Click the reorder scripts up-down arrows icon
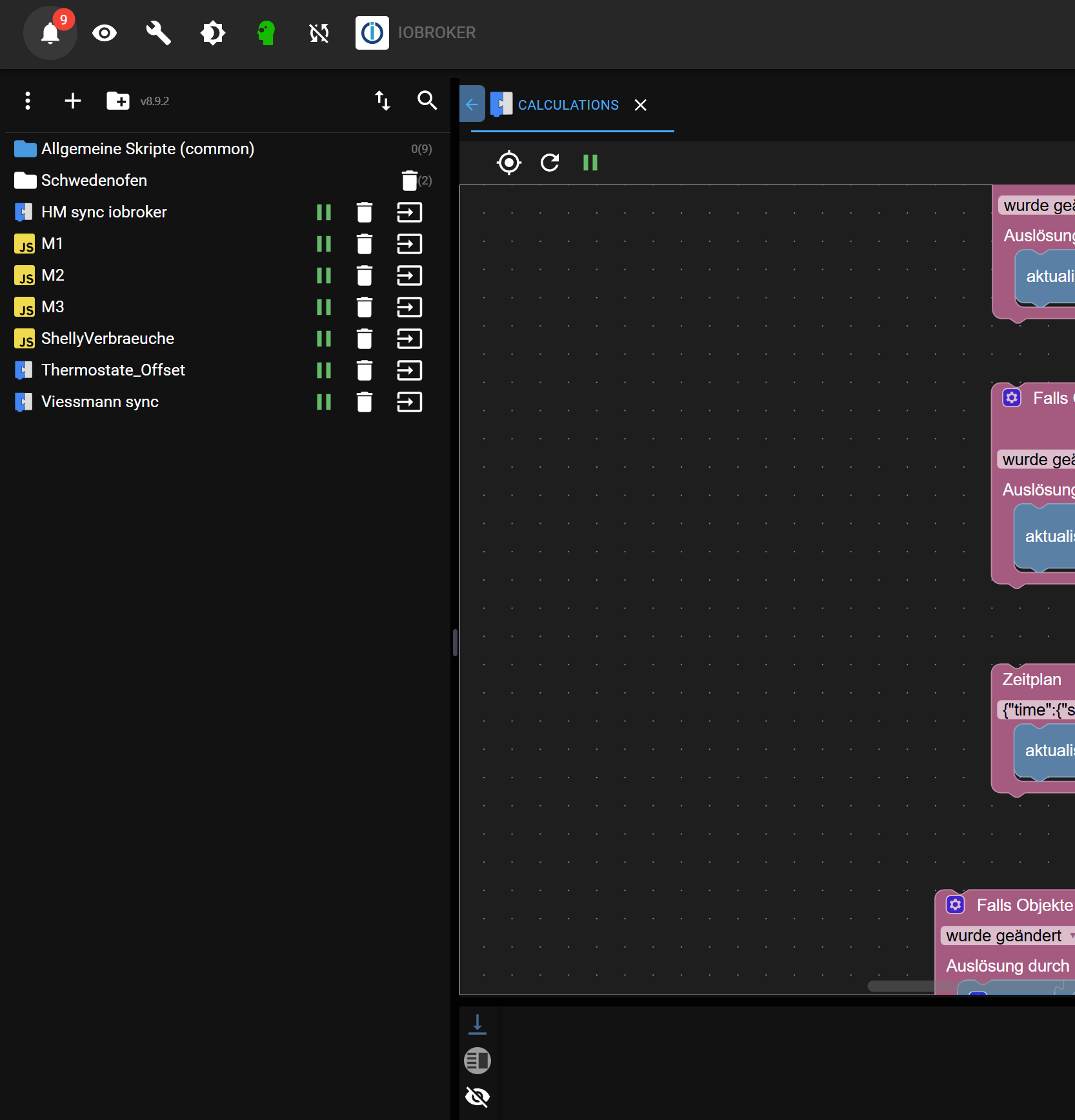The width and height of the screenshot is (1075, 1120). click(383, 101)
